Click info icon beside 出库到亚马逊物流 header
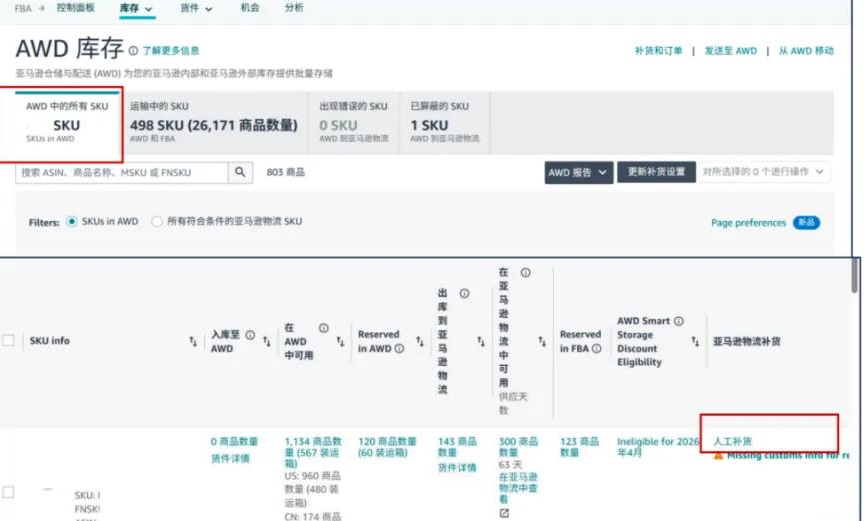The height and width of the screenshot is (521, 868). pos(464,293)
